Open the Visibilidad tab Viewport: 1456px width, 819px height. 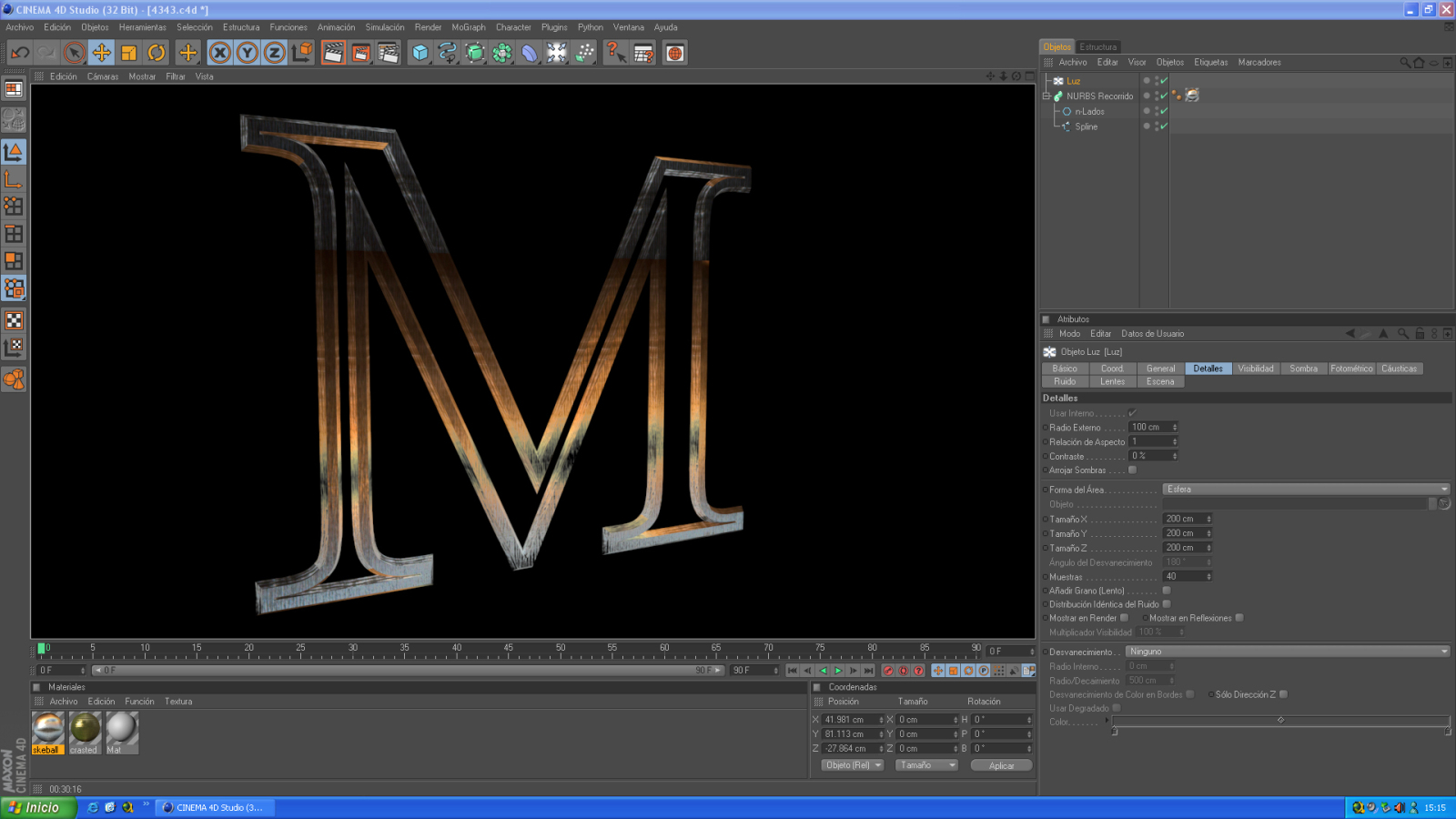point(1256,369)
